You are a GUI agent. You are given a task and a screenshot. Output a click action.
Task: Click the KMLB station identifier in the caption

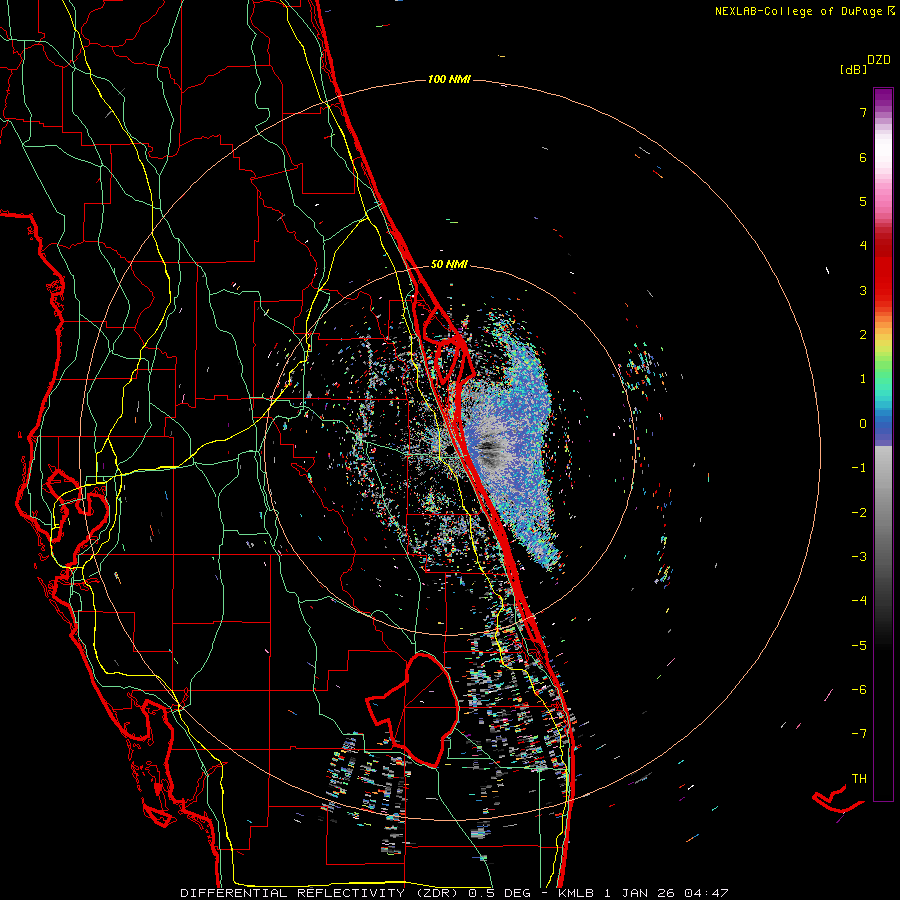coord(579,893)
